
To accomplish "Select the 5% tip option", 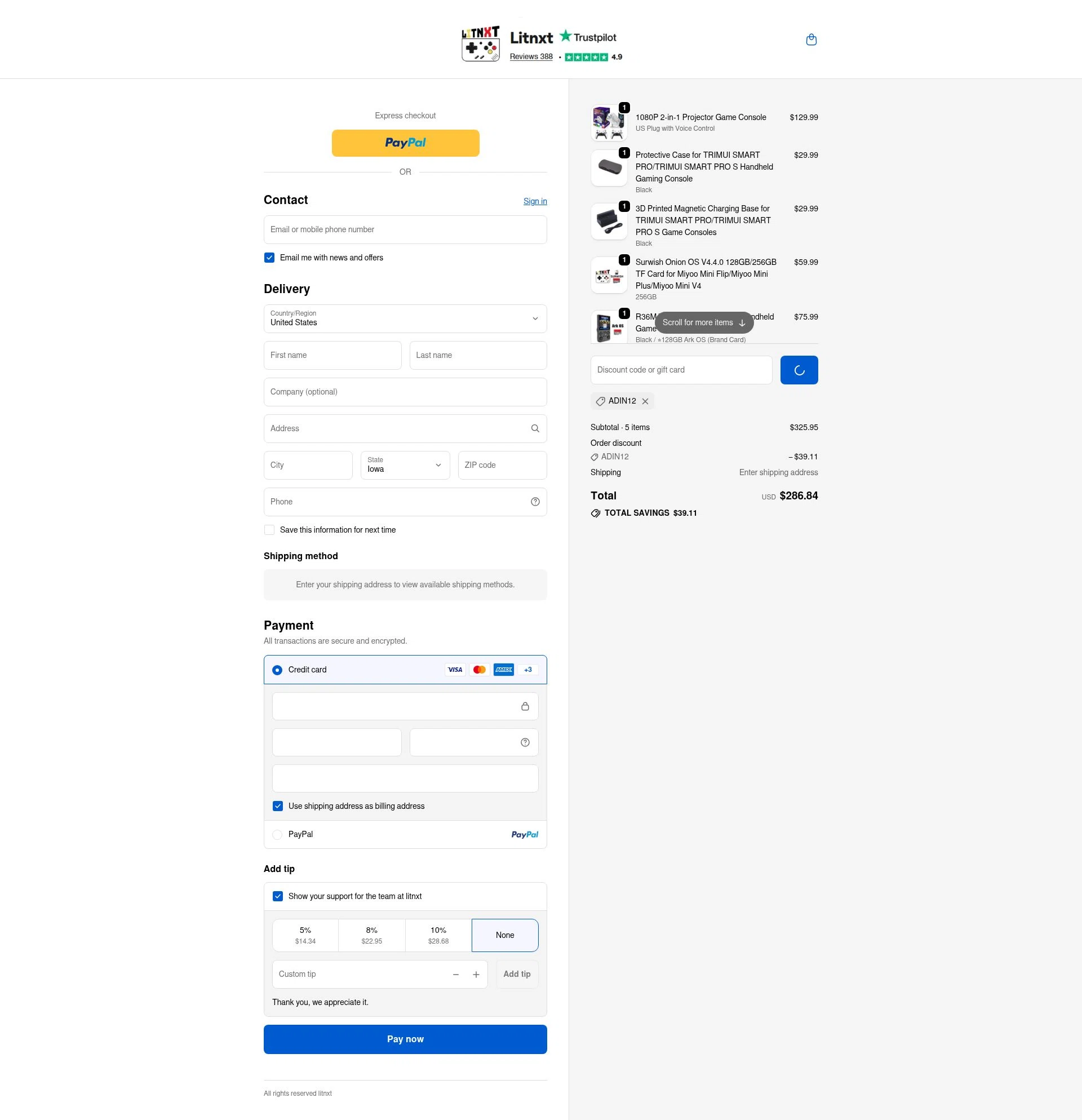I will pyautogui.click(x=305, y=935).
